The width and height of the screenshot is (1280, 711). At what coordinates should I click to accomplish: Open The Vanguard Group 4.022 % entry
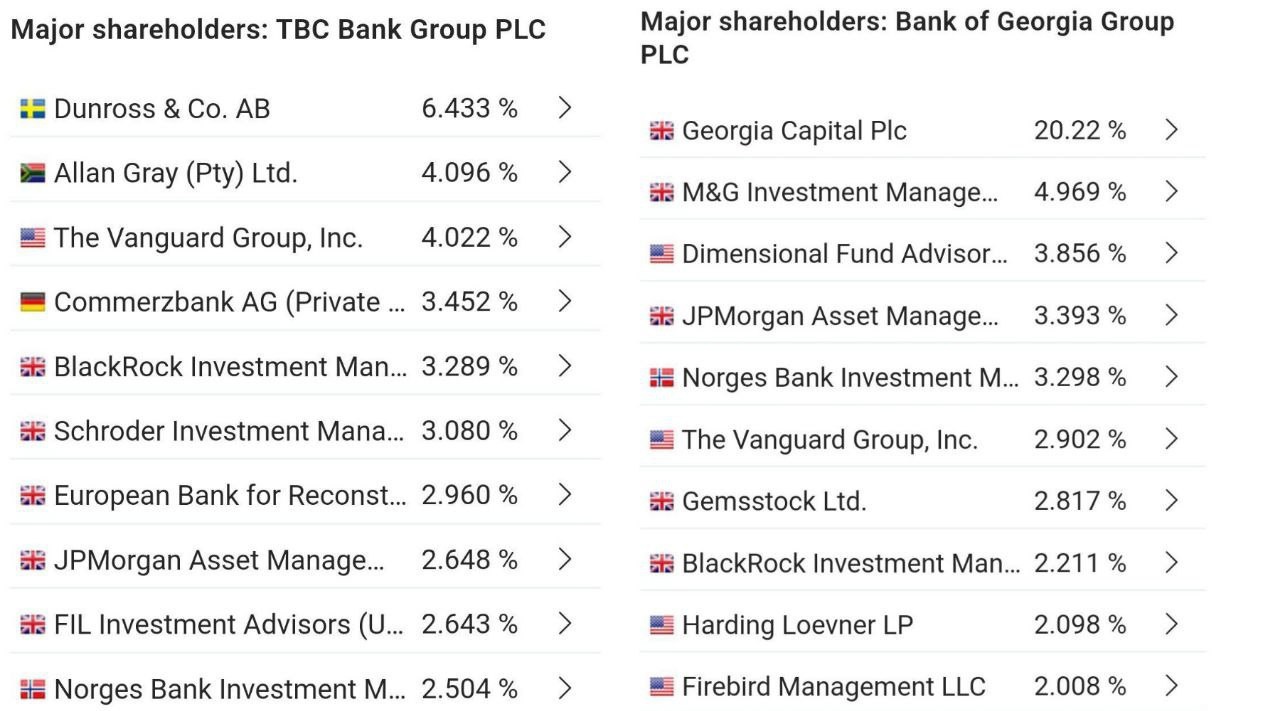(305, 237)
